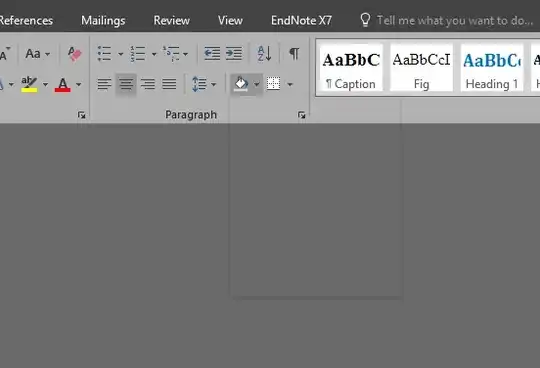Decrease the paragraph indent
The image size is (540, 368).
click(212, 54)
